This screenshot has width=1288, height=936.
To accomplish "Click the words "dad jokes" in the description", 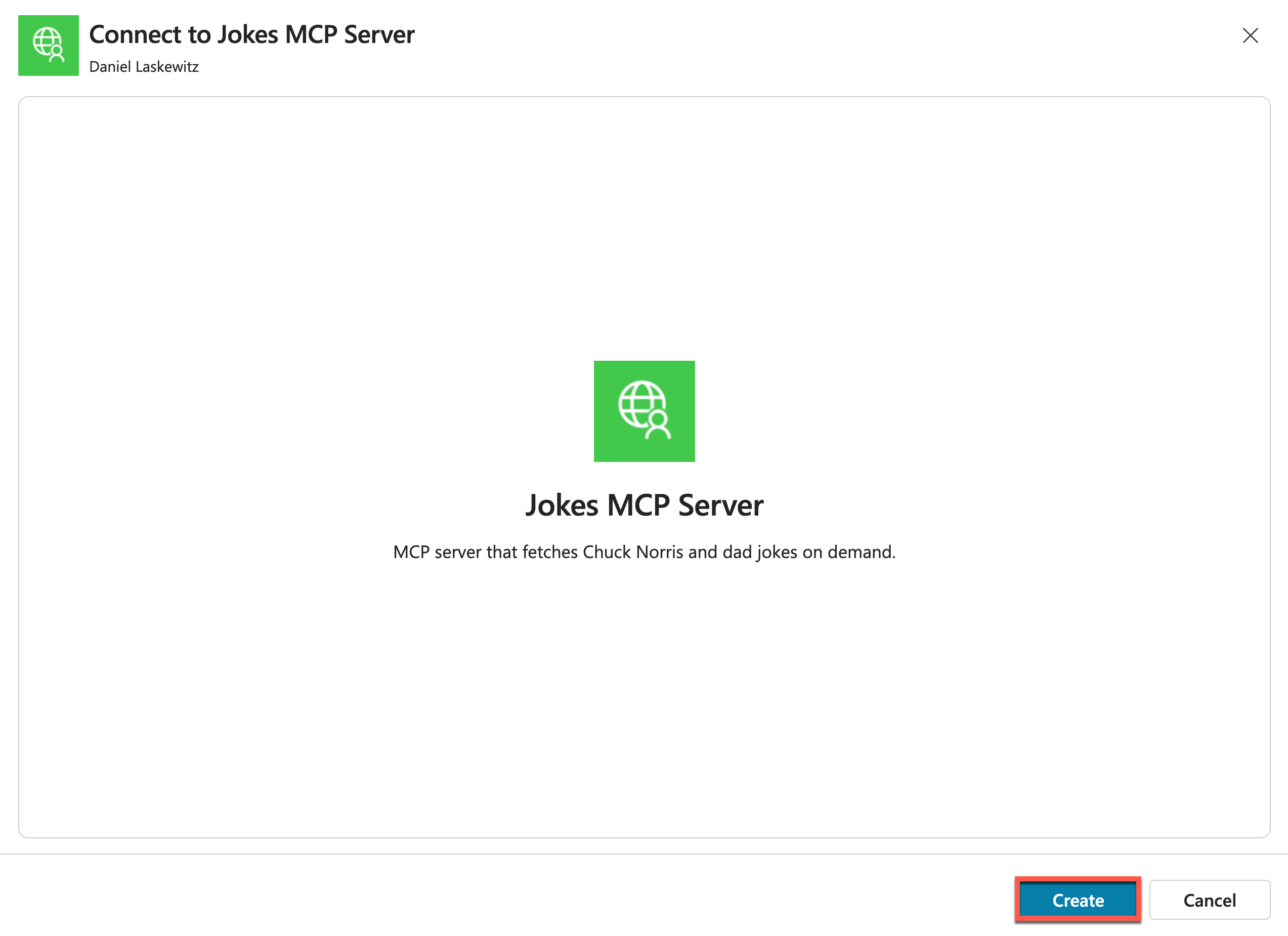I will click(x=760, y=551).
